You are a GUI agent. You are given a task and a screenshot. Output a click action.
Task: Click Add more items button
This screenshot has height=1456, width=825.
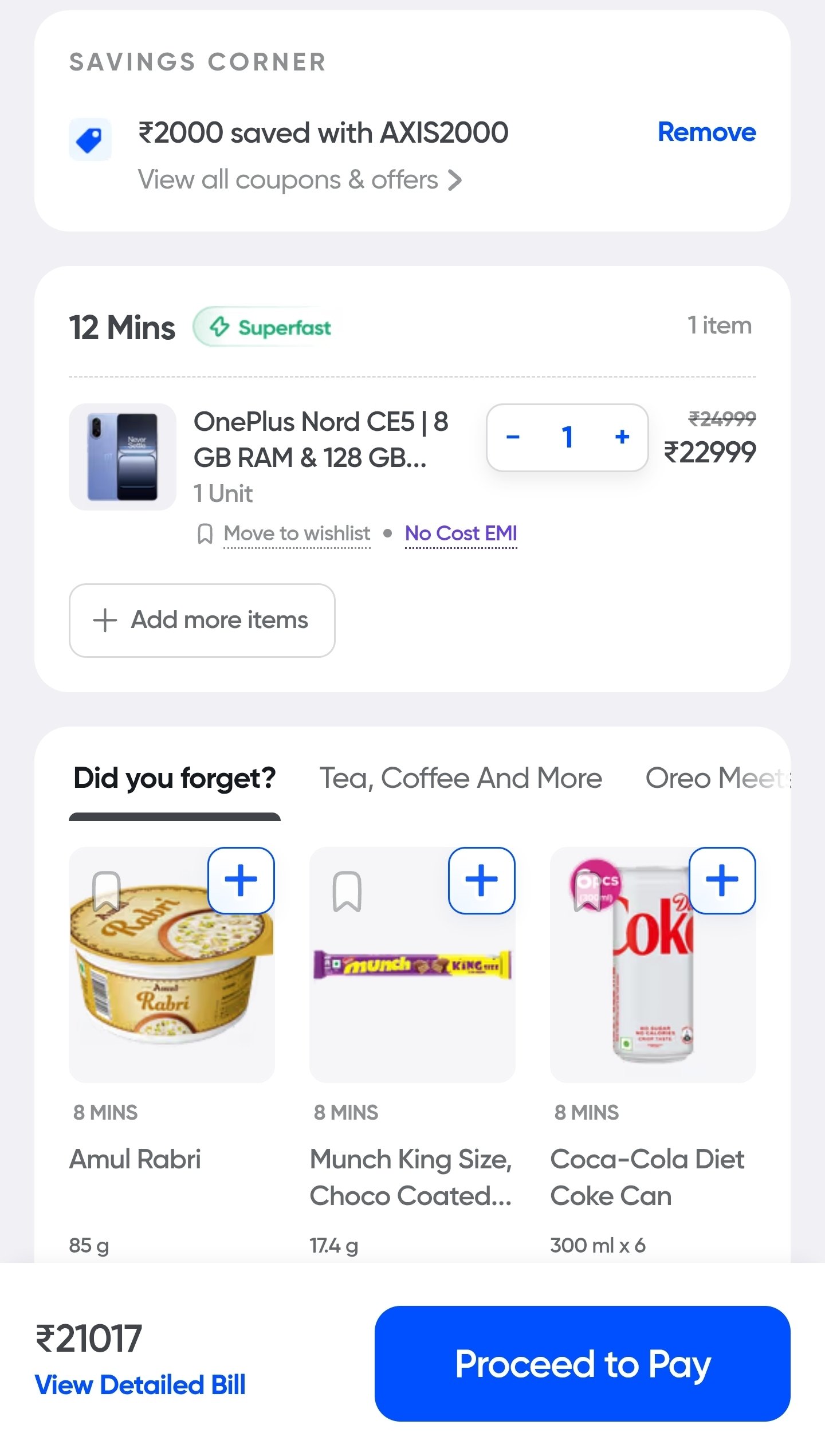(202, 620)
